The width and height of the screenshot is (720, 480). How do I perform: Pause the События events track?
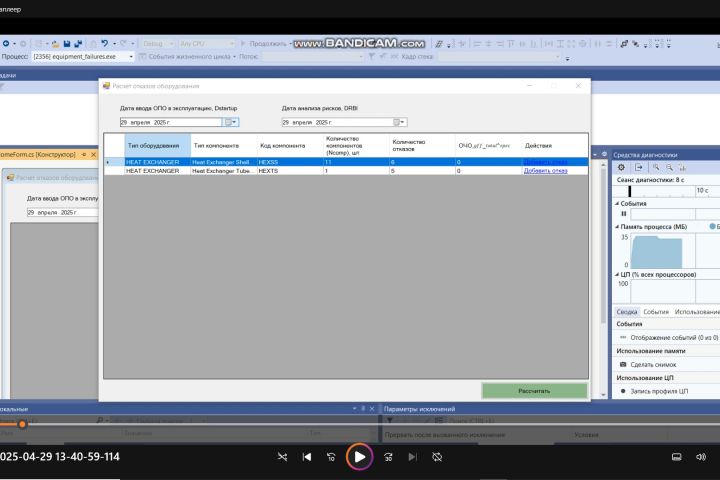click(x=624, y=214)
